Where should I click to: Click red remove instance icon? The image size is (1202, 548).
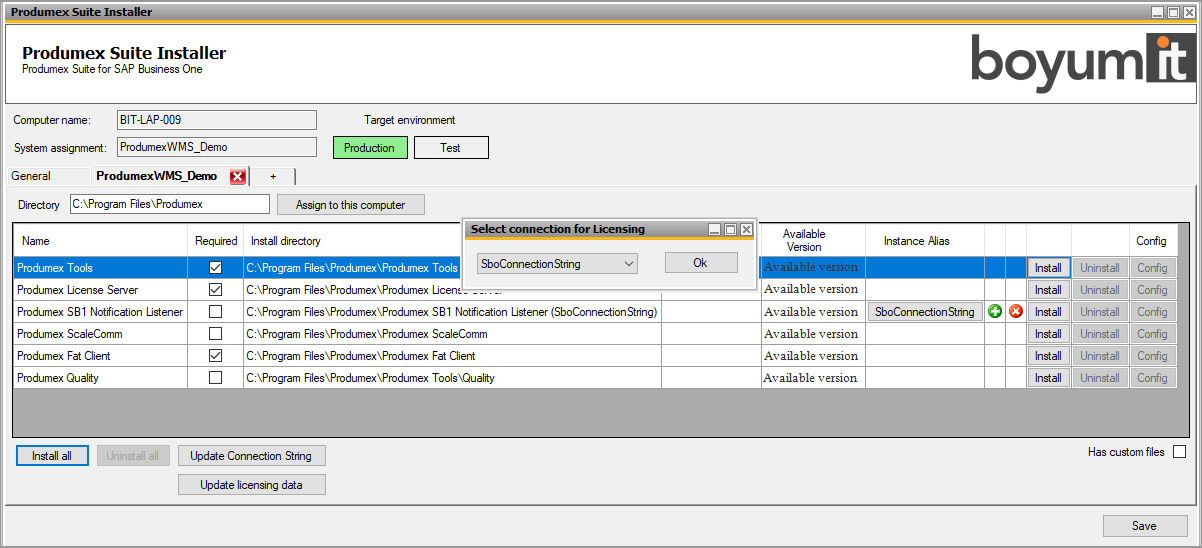1016,312
